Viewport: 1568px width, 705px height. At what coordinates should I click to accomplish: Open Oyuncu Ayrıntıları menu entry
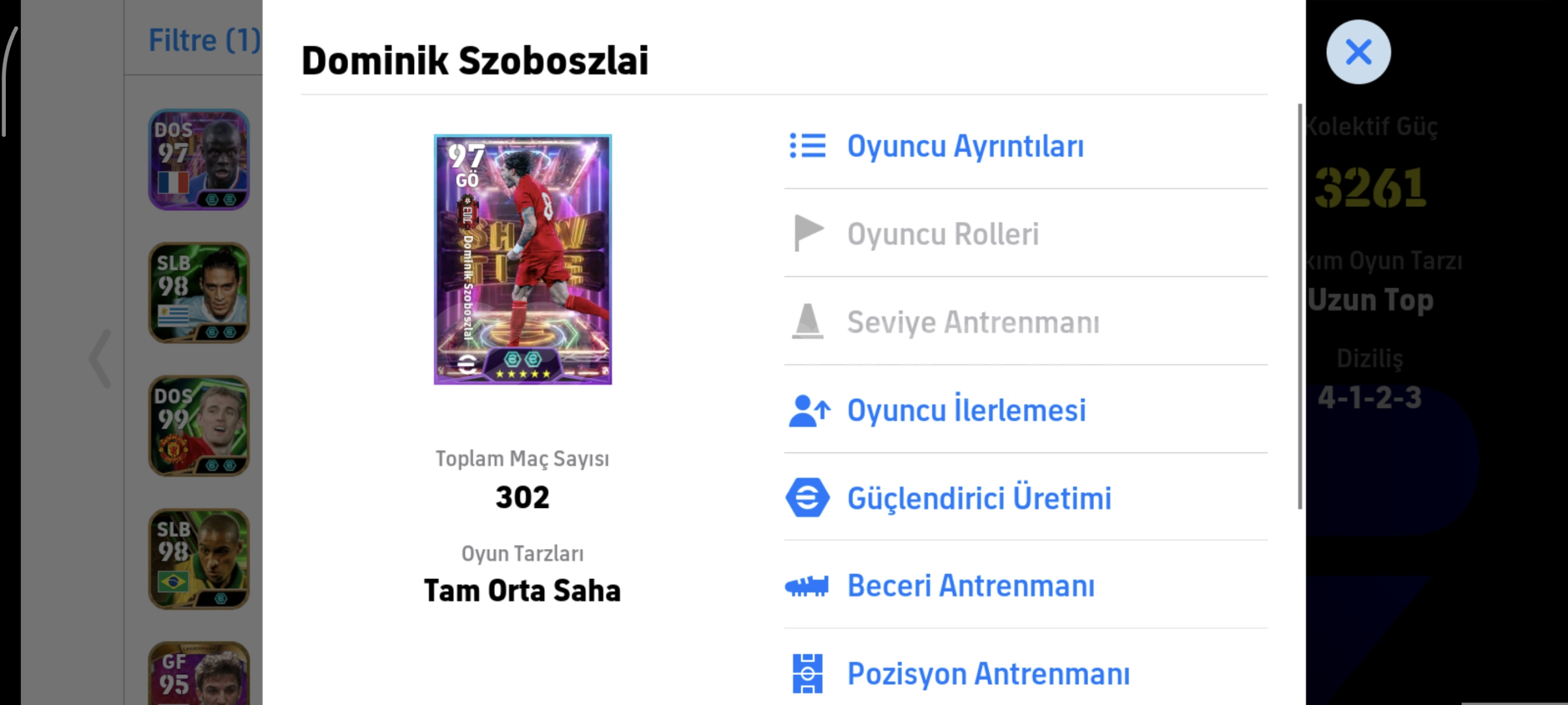click(x=965, y=146)
